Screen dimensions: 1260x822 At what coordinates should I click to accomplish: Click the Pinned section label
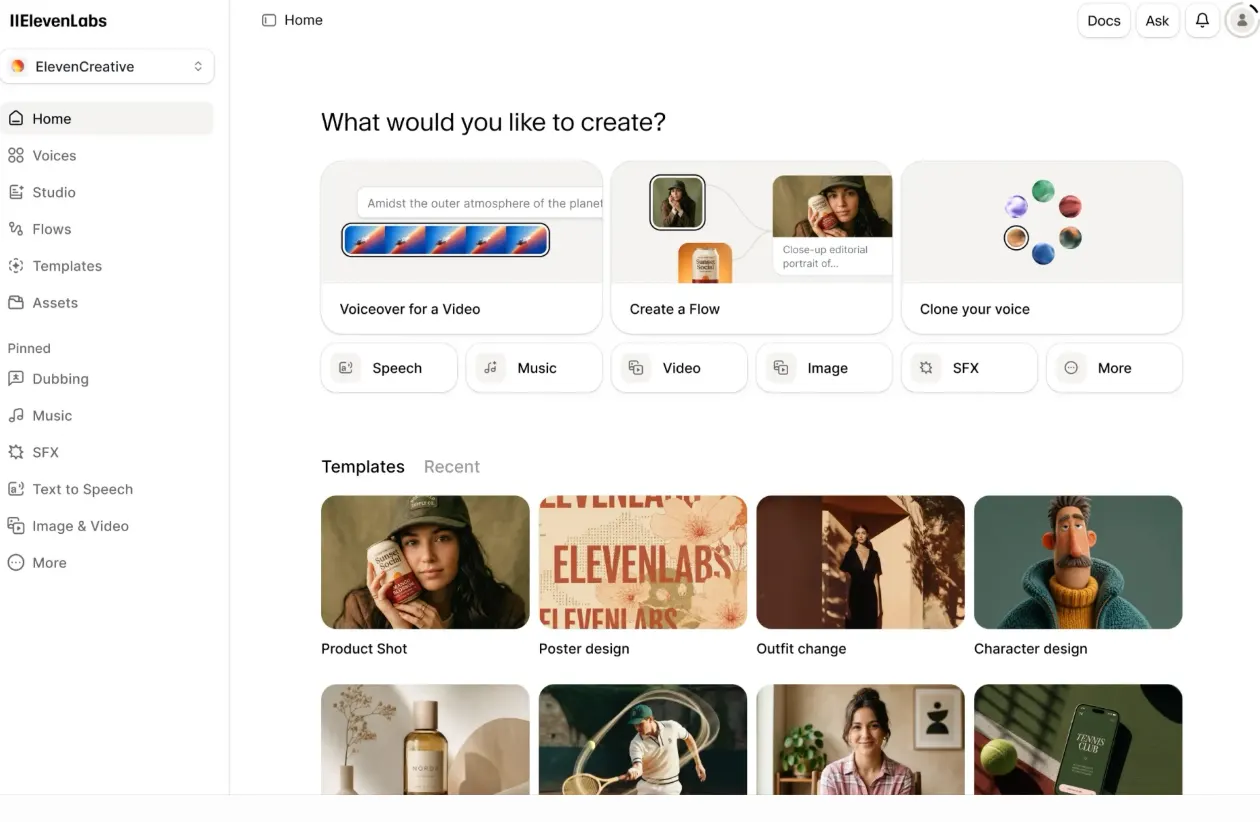(x=29, y=348)
